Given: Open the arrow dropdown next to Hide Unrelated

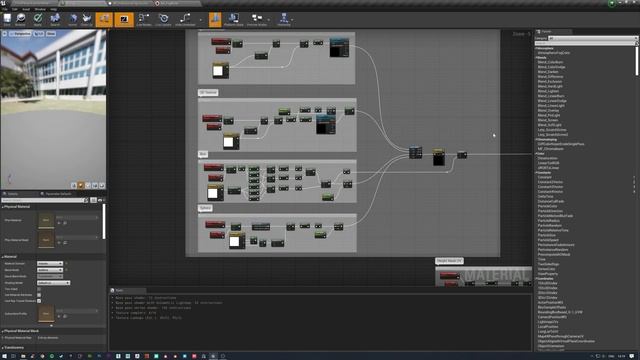Looking at the screenshot, I should [x=200, y=20].
